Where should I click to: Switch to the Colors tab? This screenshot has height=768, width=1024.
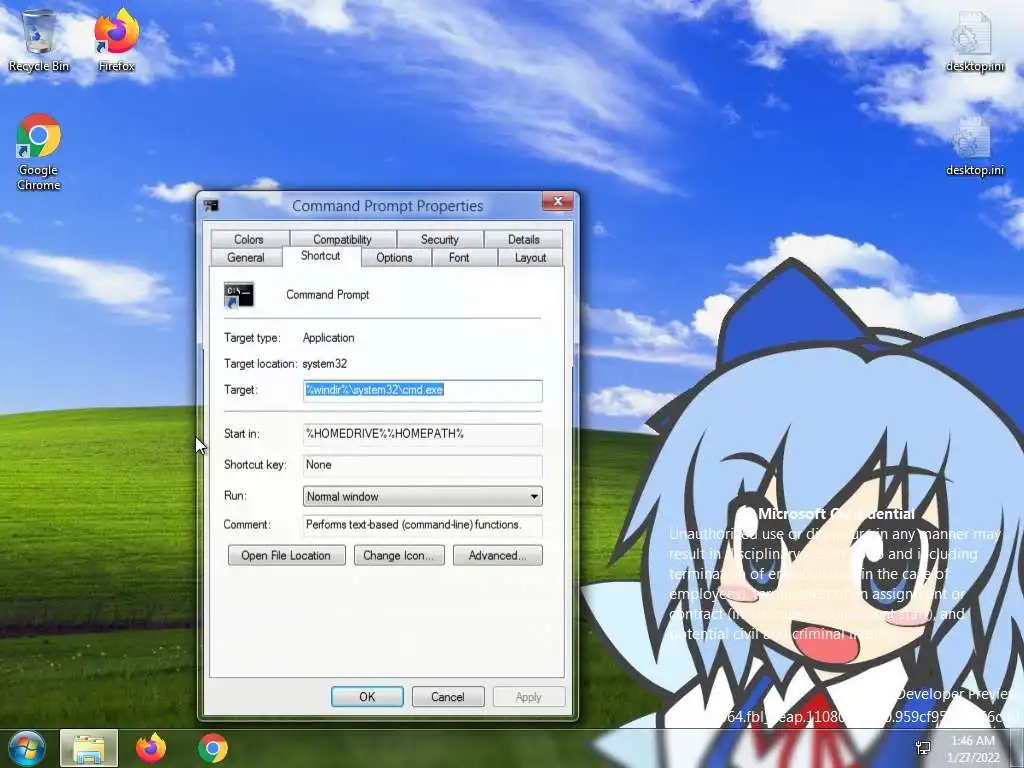coord(249,240)
